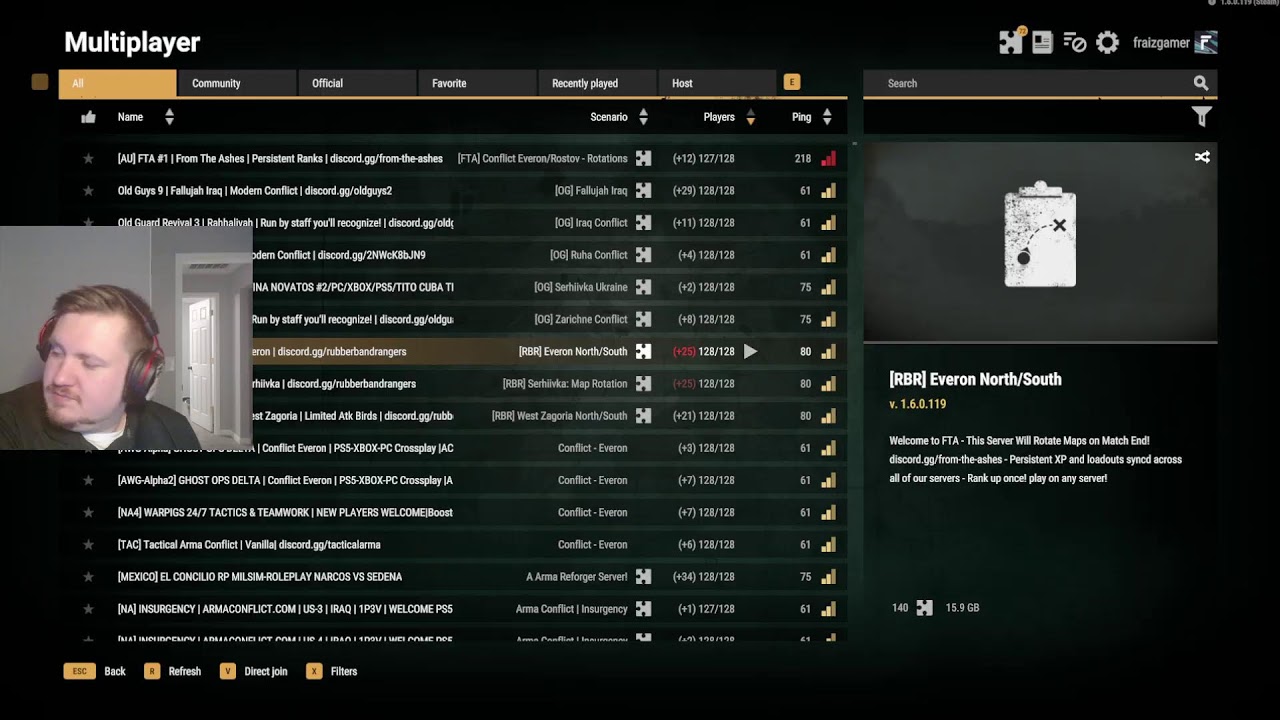The image size is (1280, 720).
Task: Sort servers by Name arrows
Action: click(x=169, y=117)
